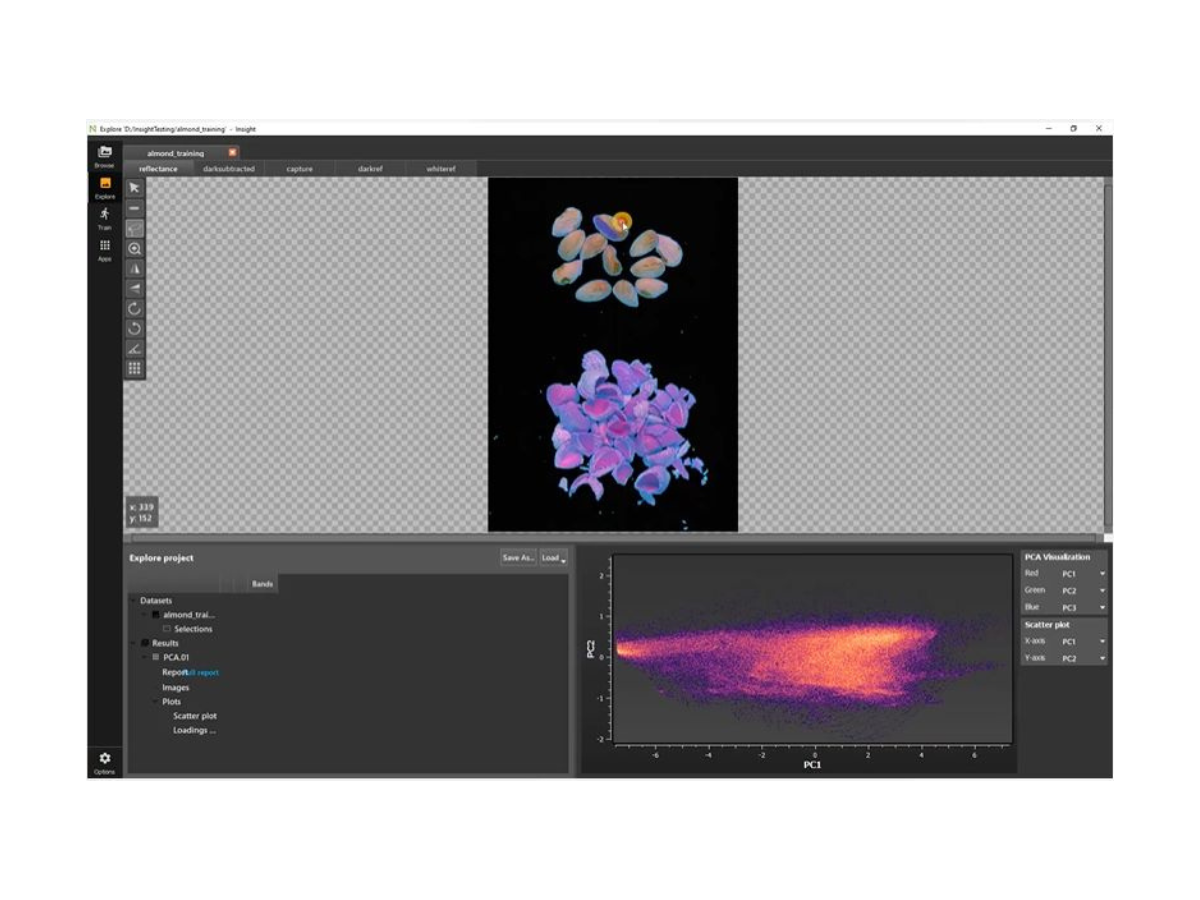Toggle the almond_trai dataset visibility box

click(x=155, y=614)
